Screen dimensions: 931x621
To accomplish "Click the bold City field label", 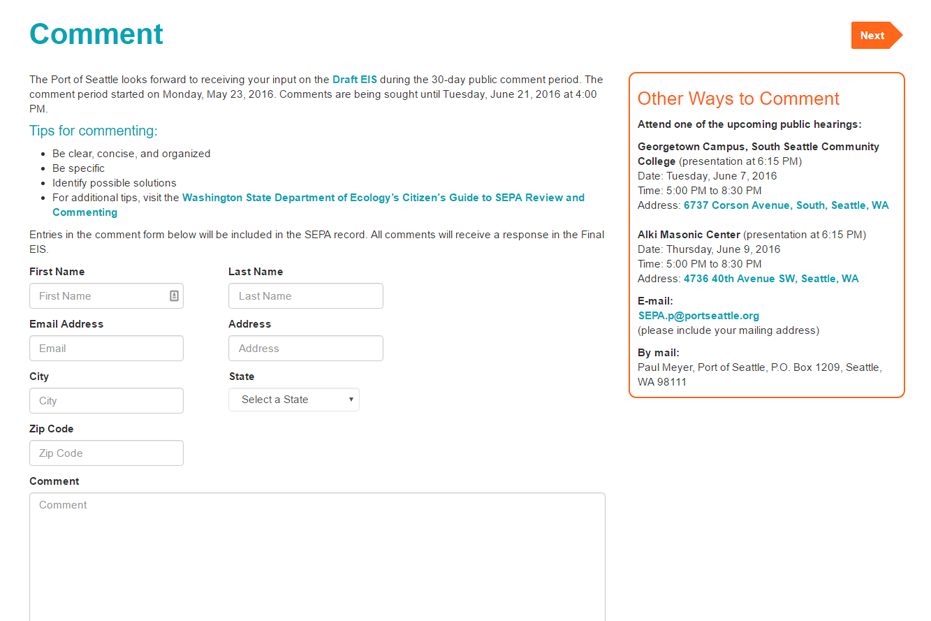I will click(39, 377).
